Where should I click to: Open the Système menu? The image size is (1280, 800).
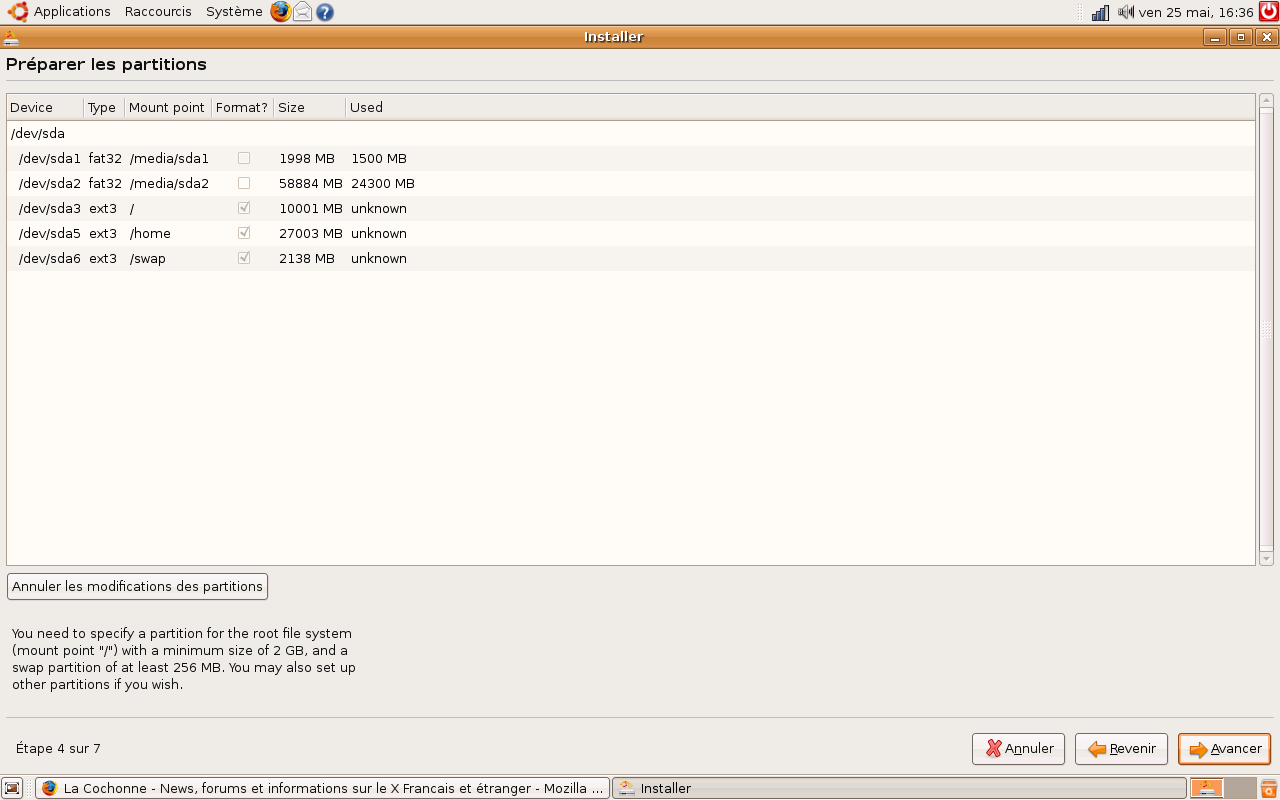(234, 12)
